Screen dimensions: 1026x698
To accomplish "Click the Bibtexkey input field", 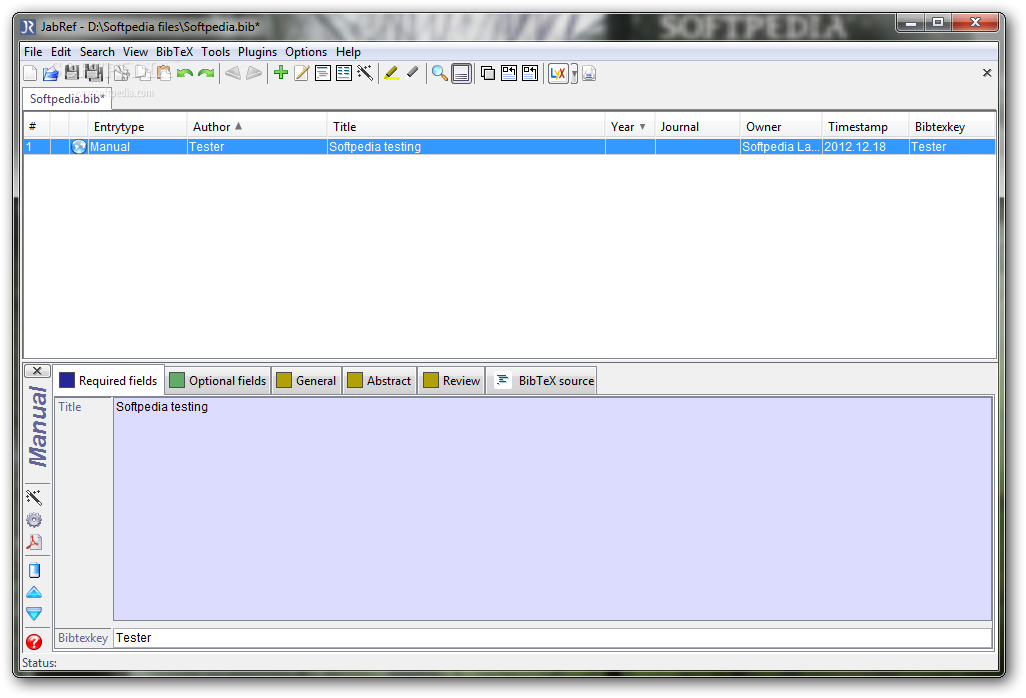I will (x=552, y=638).
